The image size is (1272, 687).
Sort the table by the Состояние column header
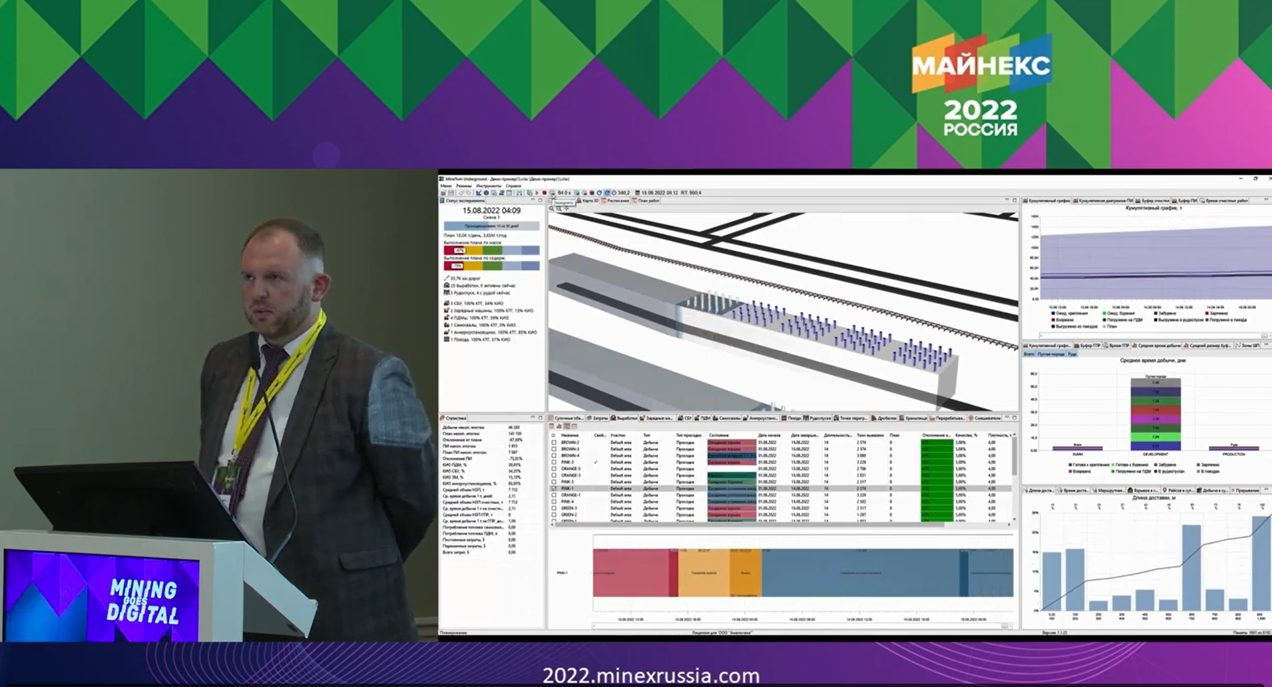[719, 435]
